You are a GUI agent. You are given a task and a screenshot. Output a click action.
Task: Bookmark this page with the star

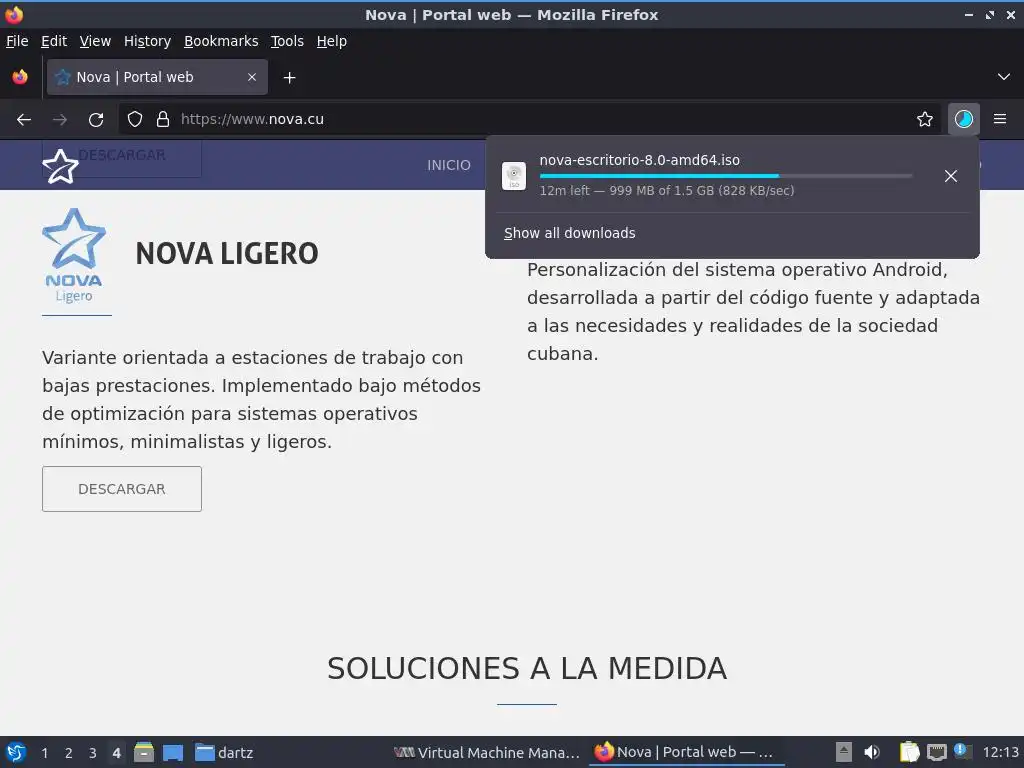pyautogui.click(x=925, y=119)
